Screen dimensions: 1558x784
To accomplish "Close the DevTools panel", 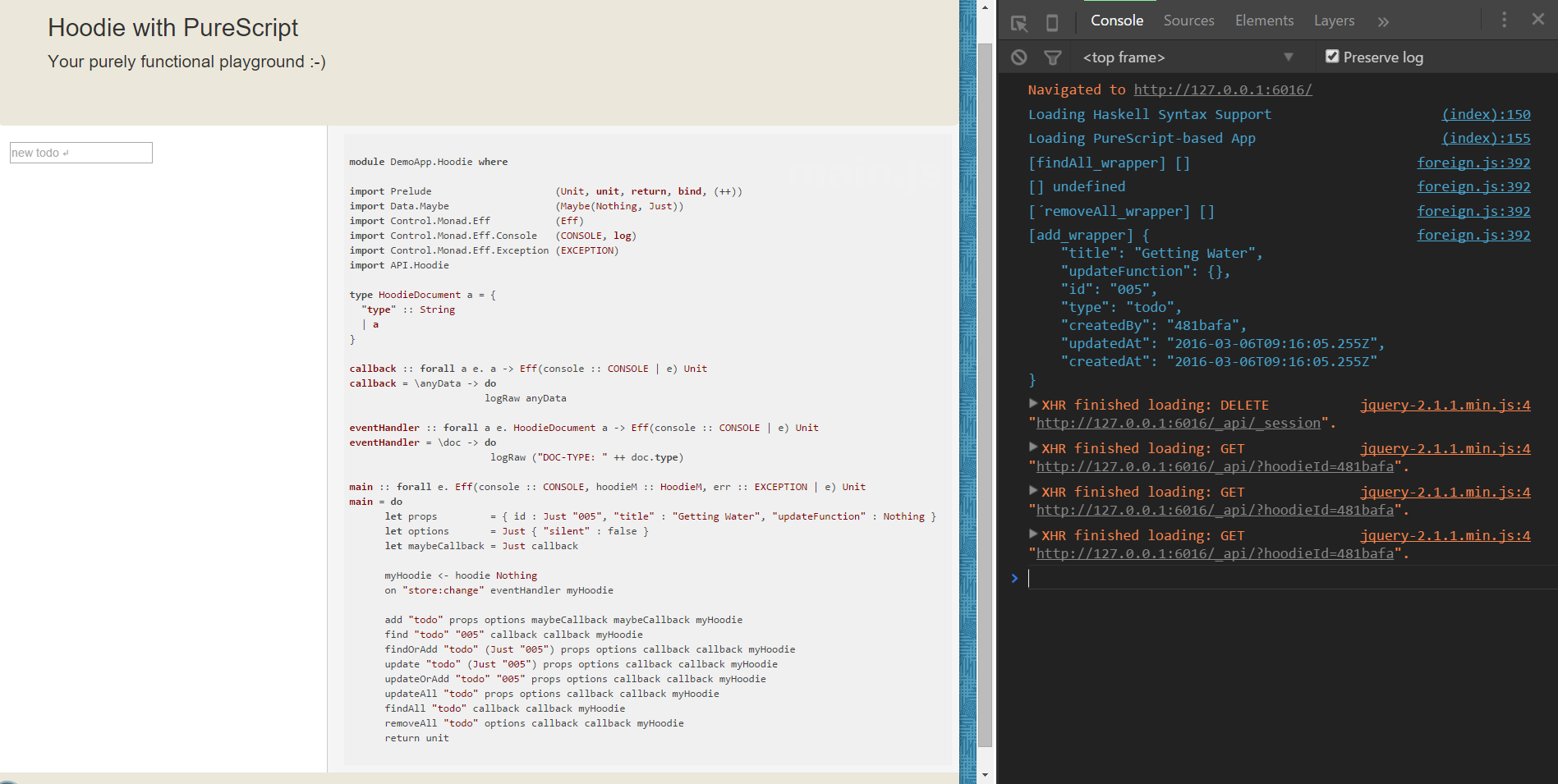I will 1538,19.
